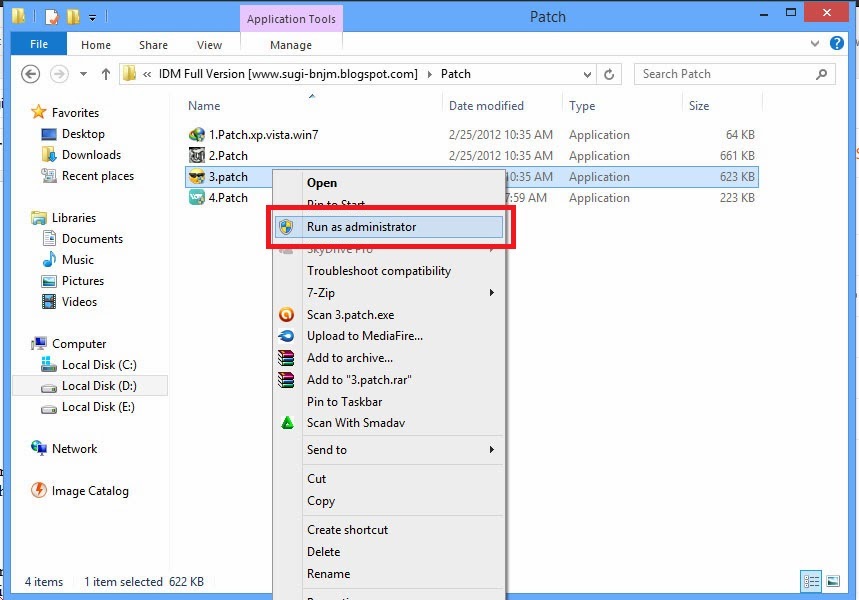Expand address bar history dropdown
The width and height of the screenshot is (859, 600).
click(x=587, y=74)
